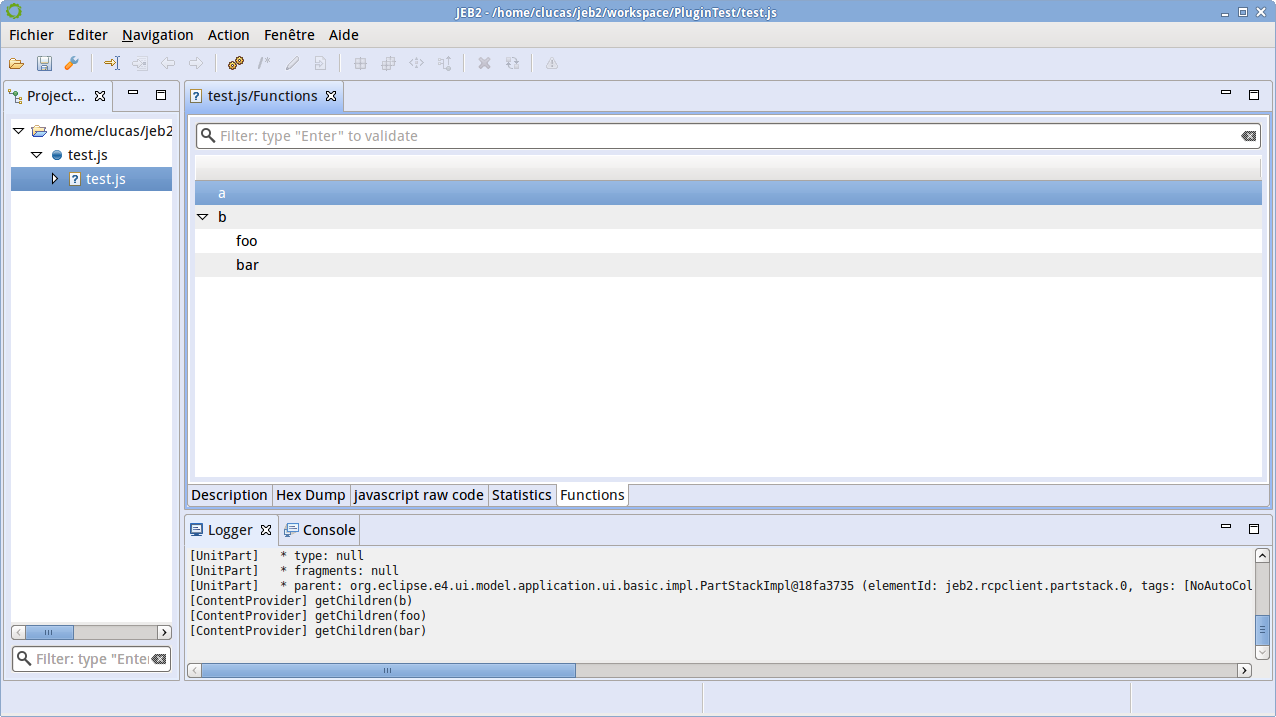Show the Javascript raw code tab
Viewport: 1276px width, 717px height.
419,495
